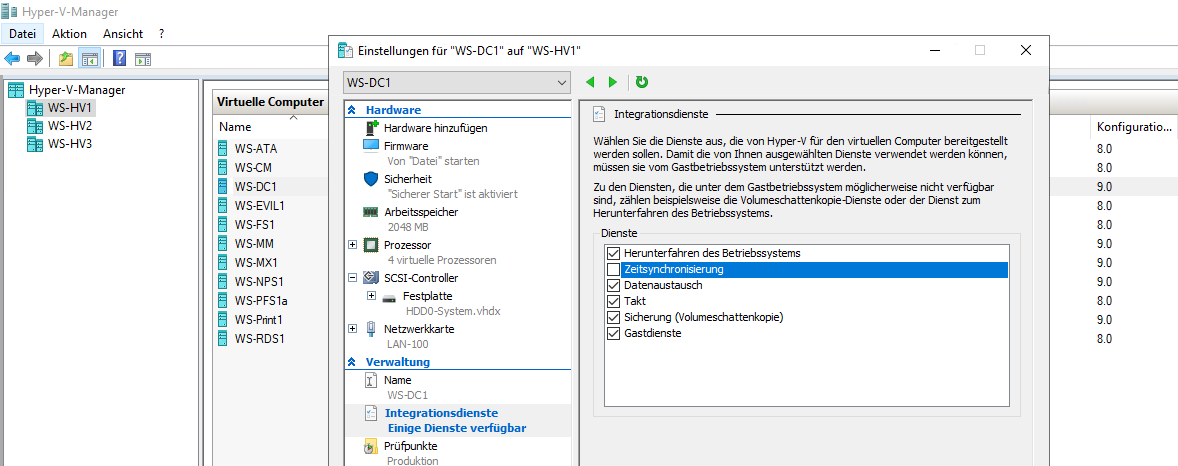Select WS-EVIL1 in the virtual computer list
The image size is (1178, 466).
pyautogui.click(x=259, y=205)
